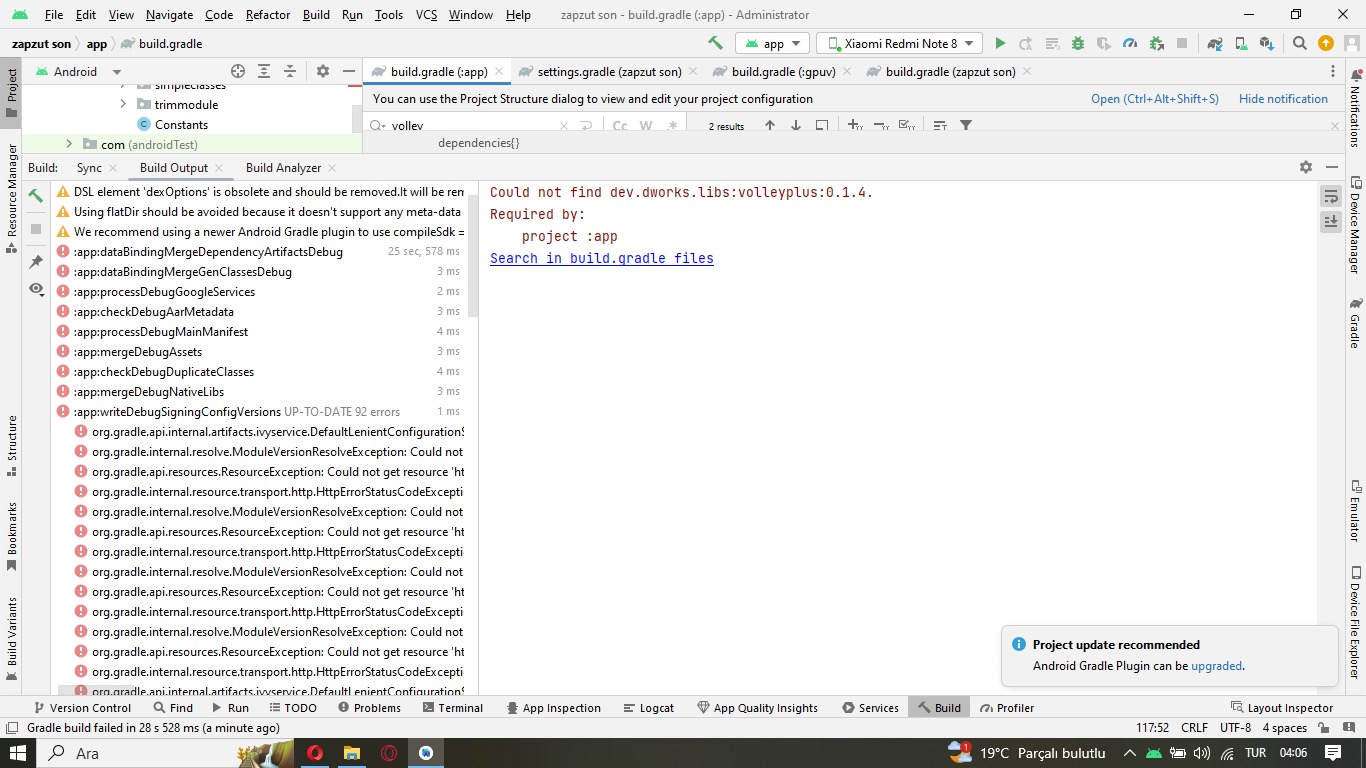Open Device Manager icon in top toolbar

point(1241,43)
